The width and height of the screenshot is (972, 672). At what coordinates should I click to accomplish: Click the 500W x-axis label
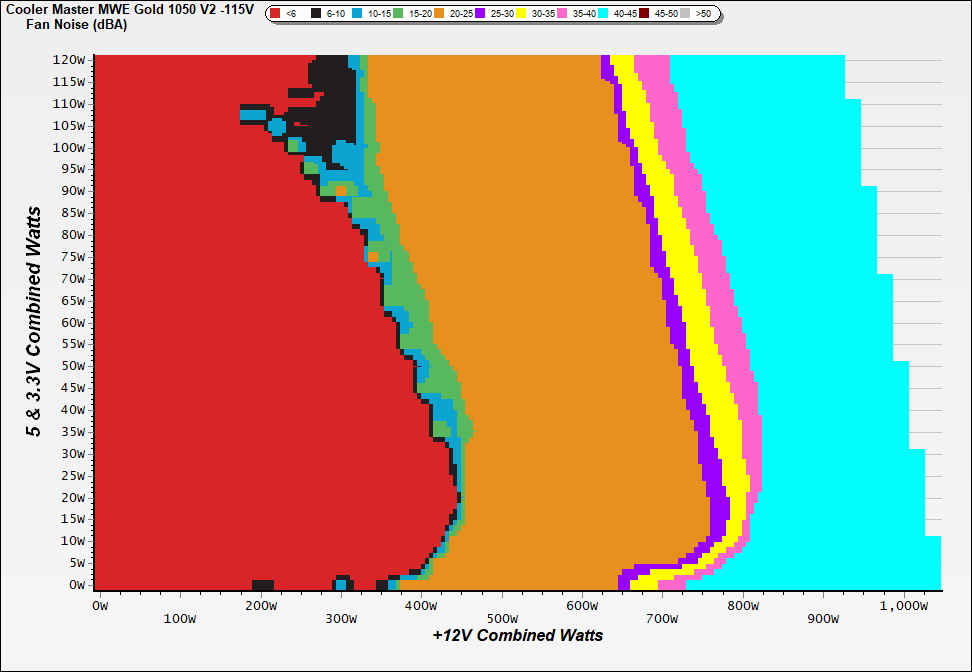pos(501,605)
